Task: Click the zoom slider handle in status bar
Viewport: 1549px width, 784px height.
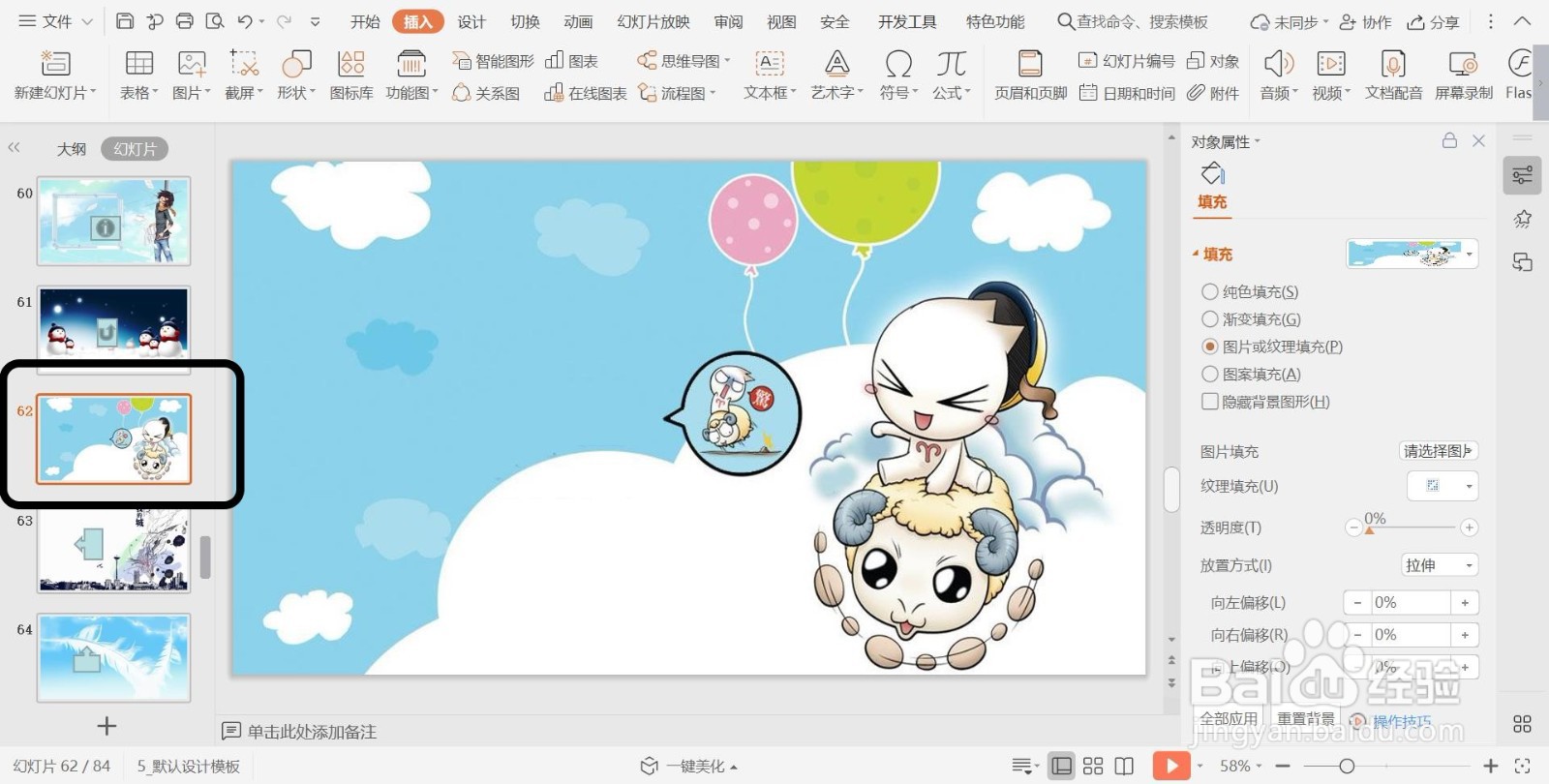Action: [1346, 766]
